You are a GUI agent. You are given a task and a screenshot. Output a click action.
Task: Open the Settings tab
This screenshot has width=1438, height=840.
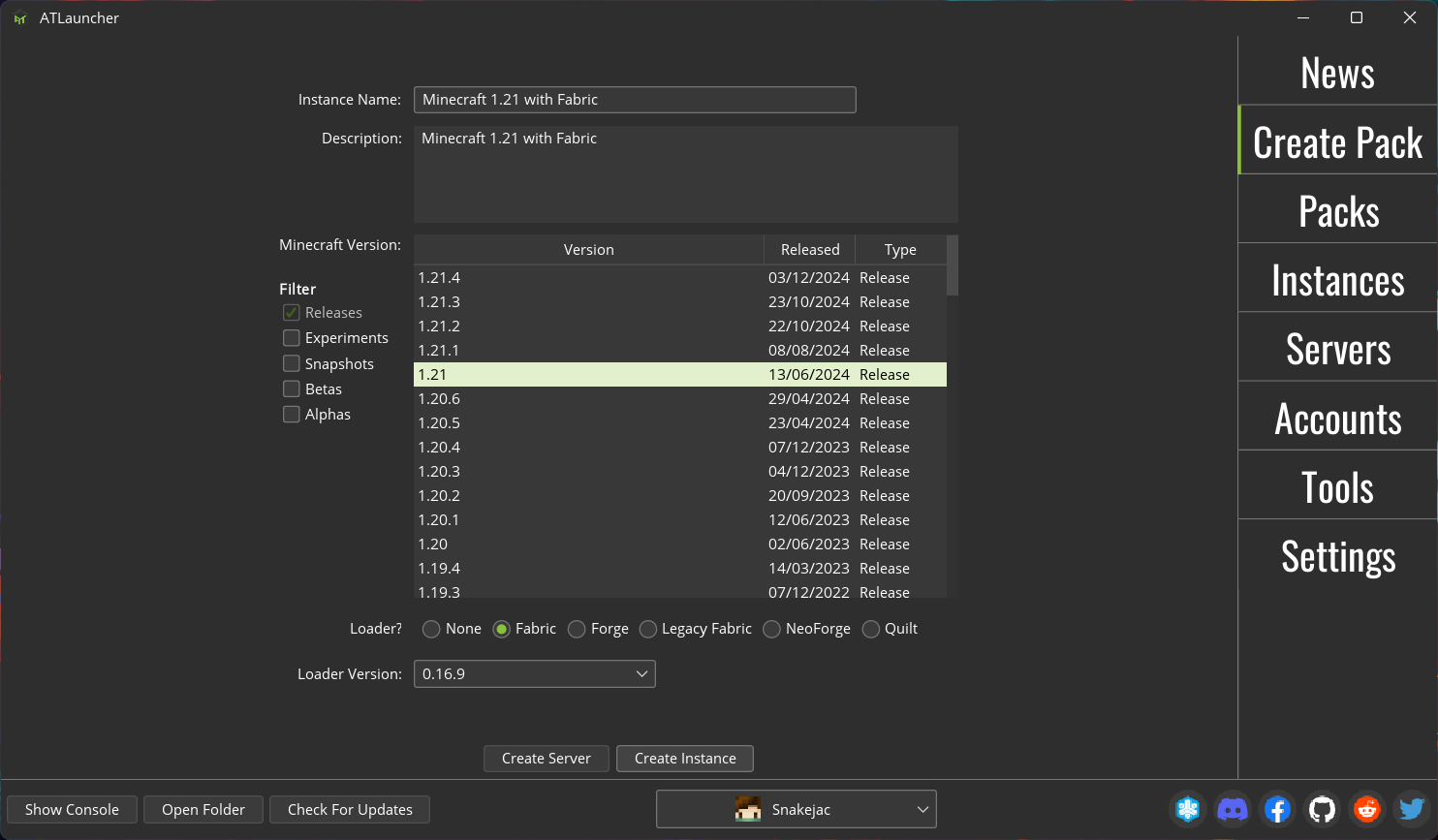[1337, 557]
